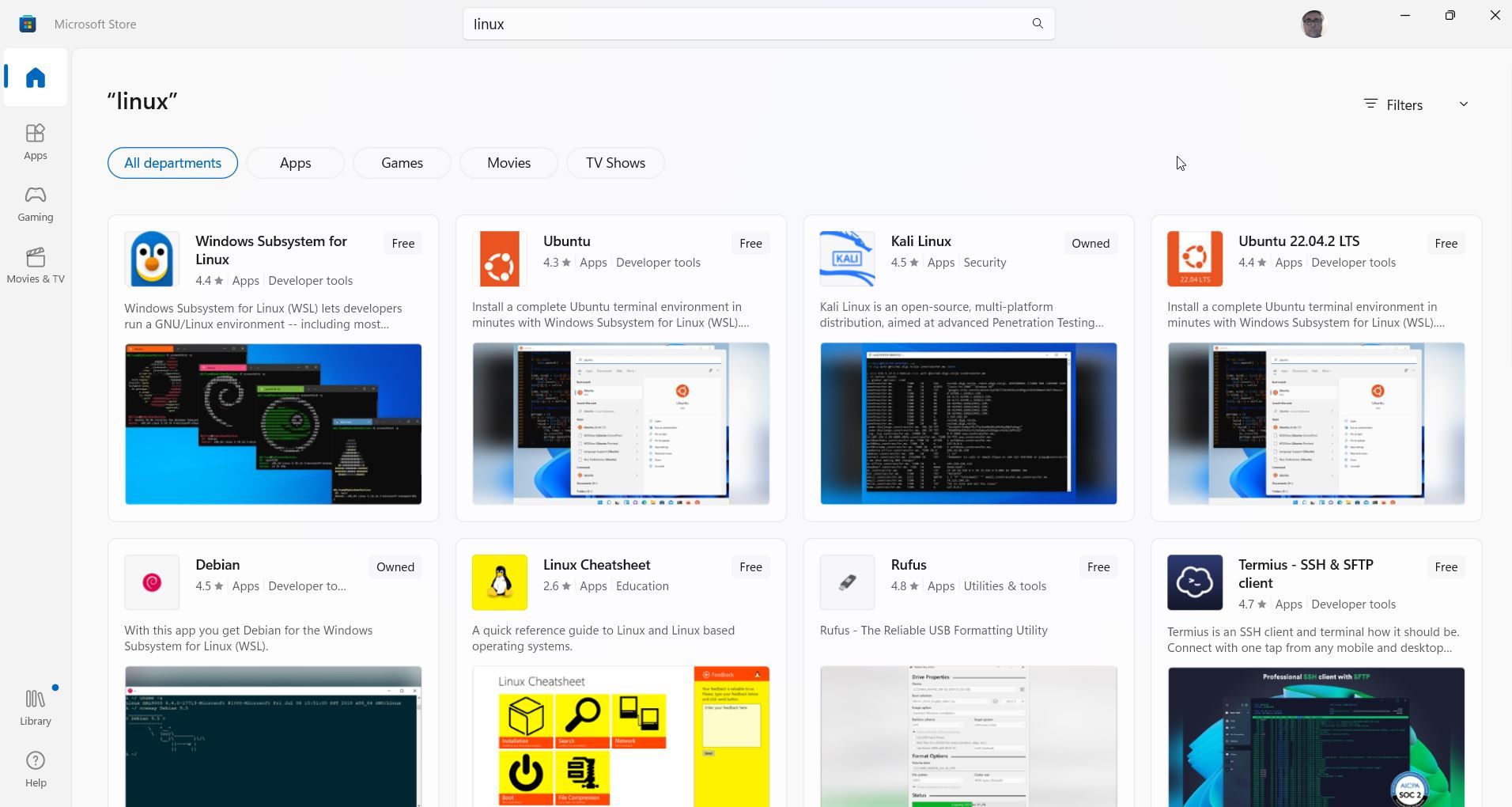
Task: Click the Rufus USB drive icon
Action: (x=848, y=582)
